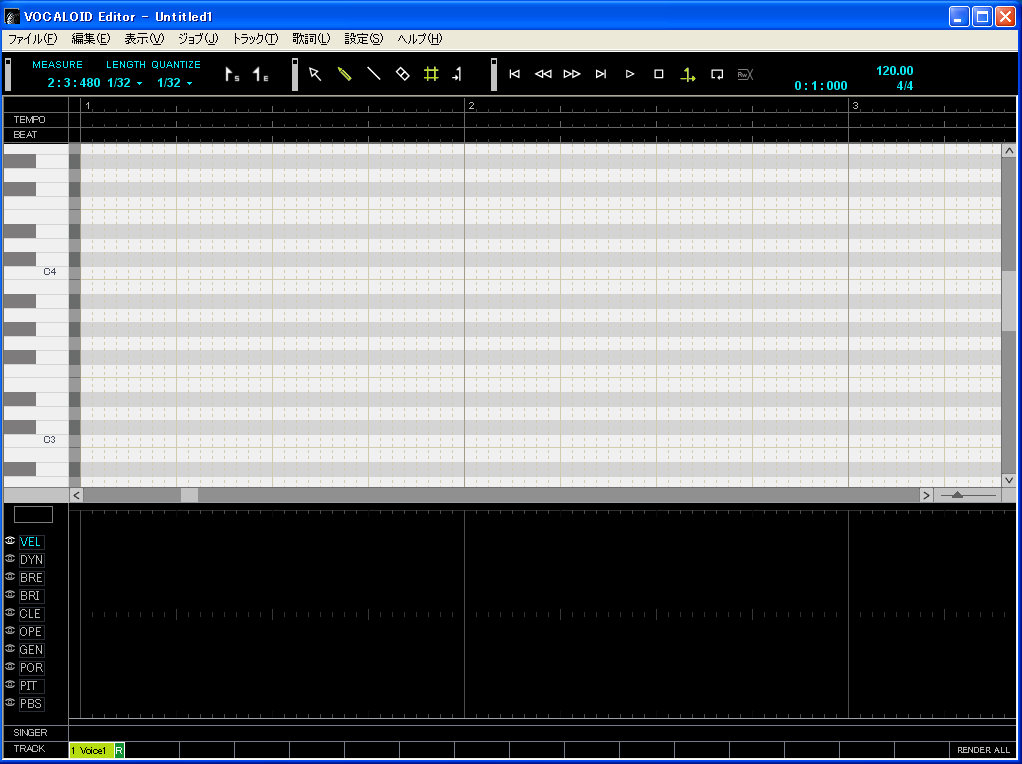Toggle eye icon next to PIT
Screen dimensions: 1022x764
point(10,684)
